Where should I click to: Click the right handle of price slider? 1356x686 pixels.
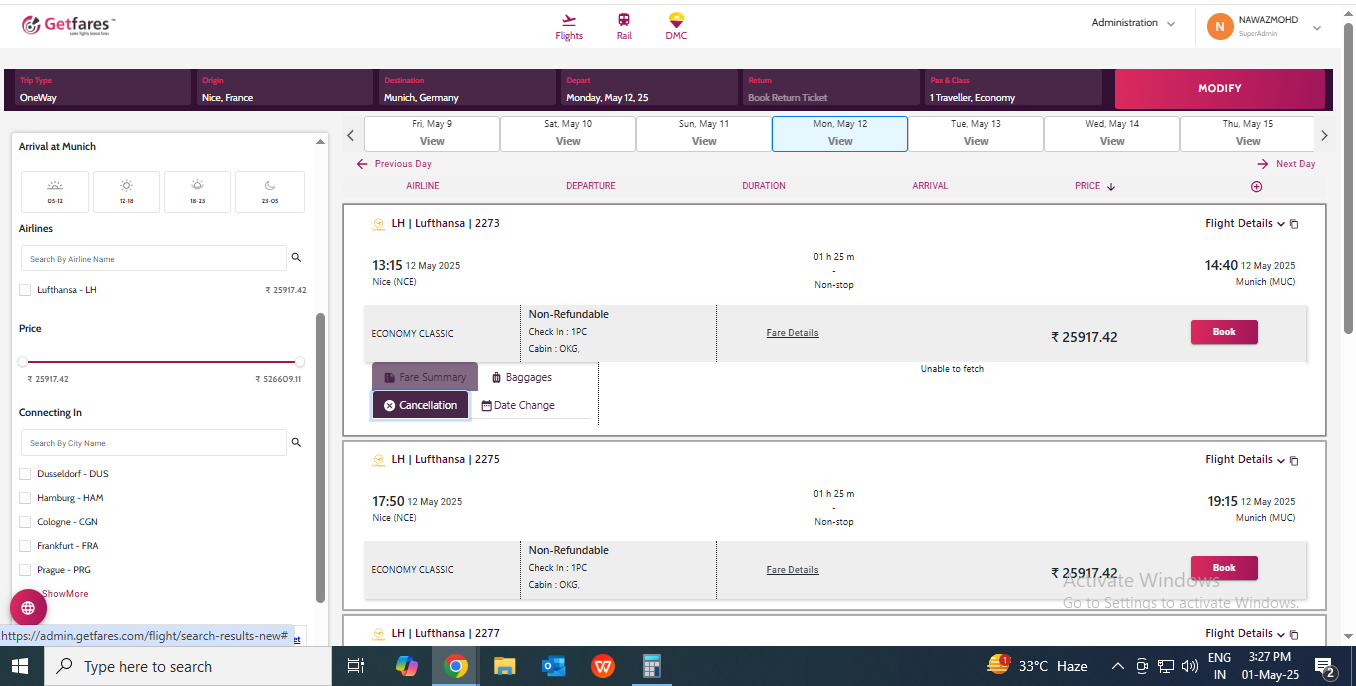[x=299, y=362]
